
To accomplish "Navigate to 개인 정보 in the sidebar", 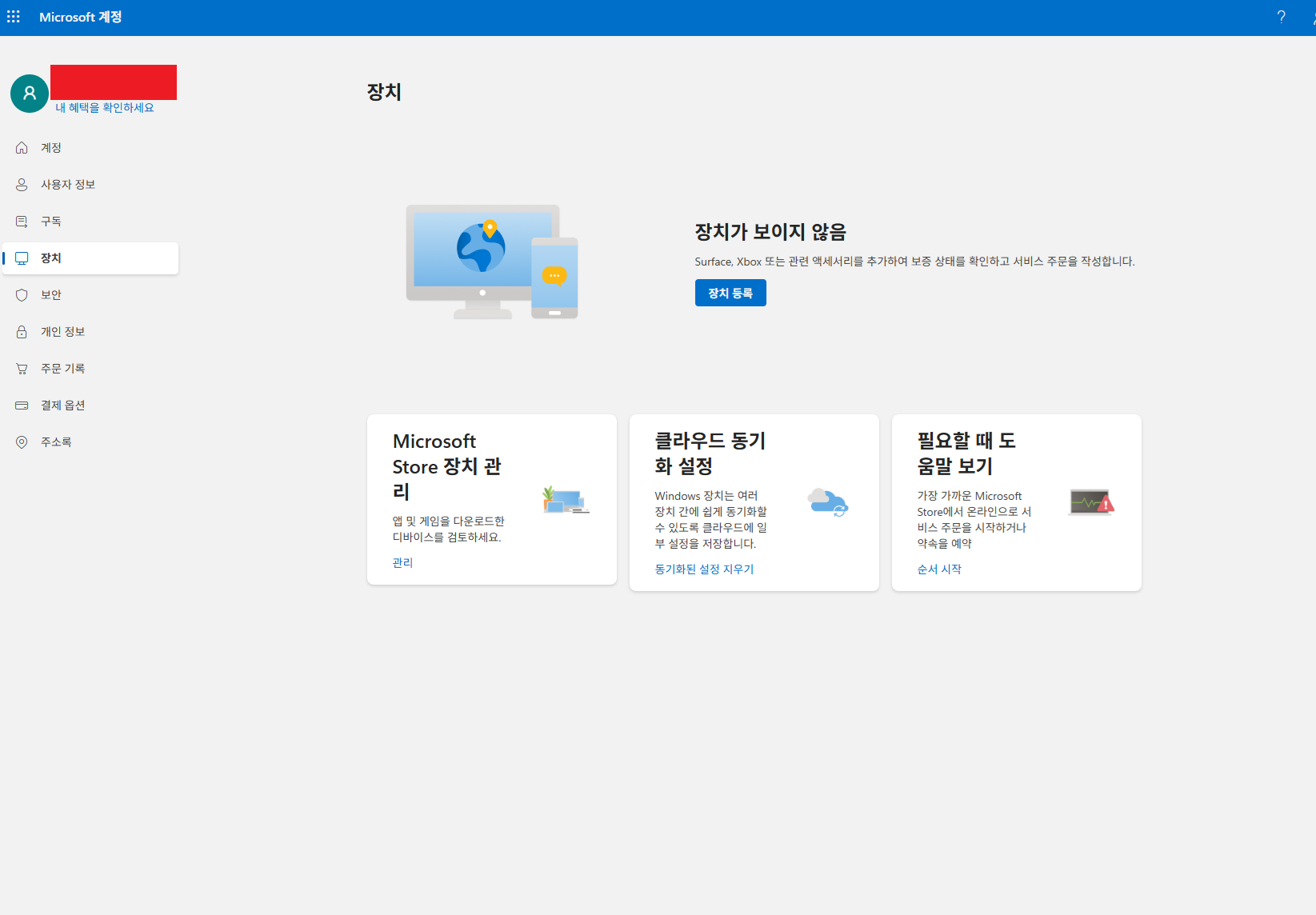I will click(90, 332).
